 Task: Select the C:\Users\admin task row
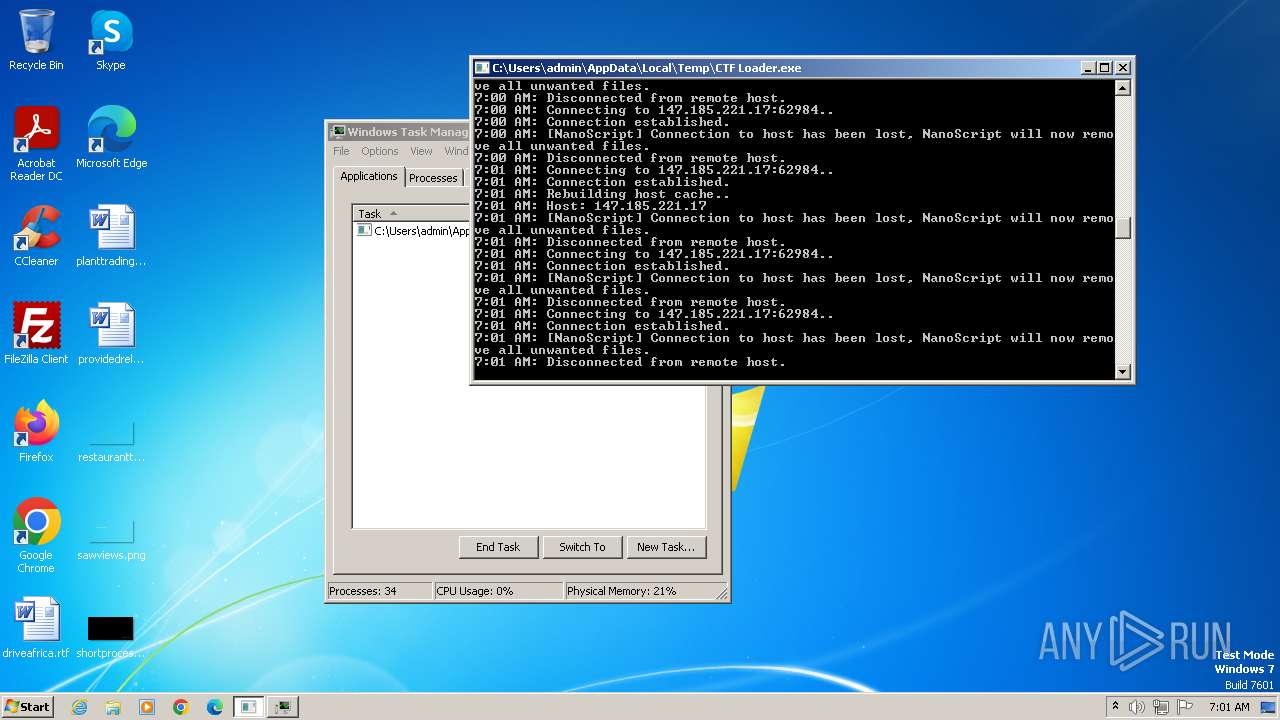point(413,230)
